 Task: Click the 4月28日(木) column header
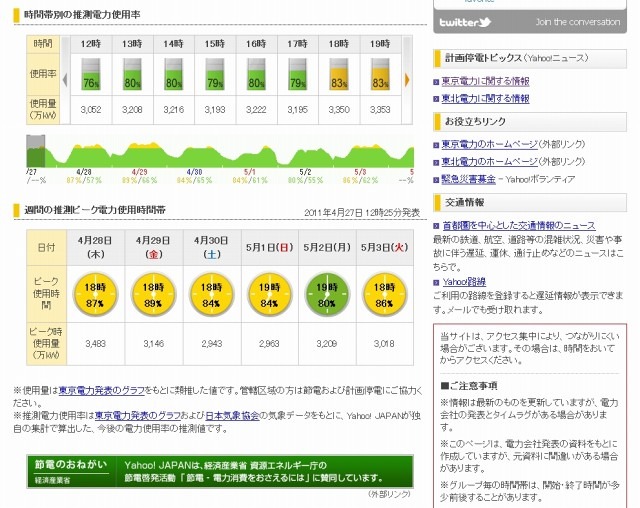96,247
